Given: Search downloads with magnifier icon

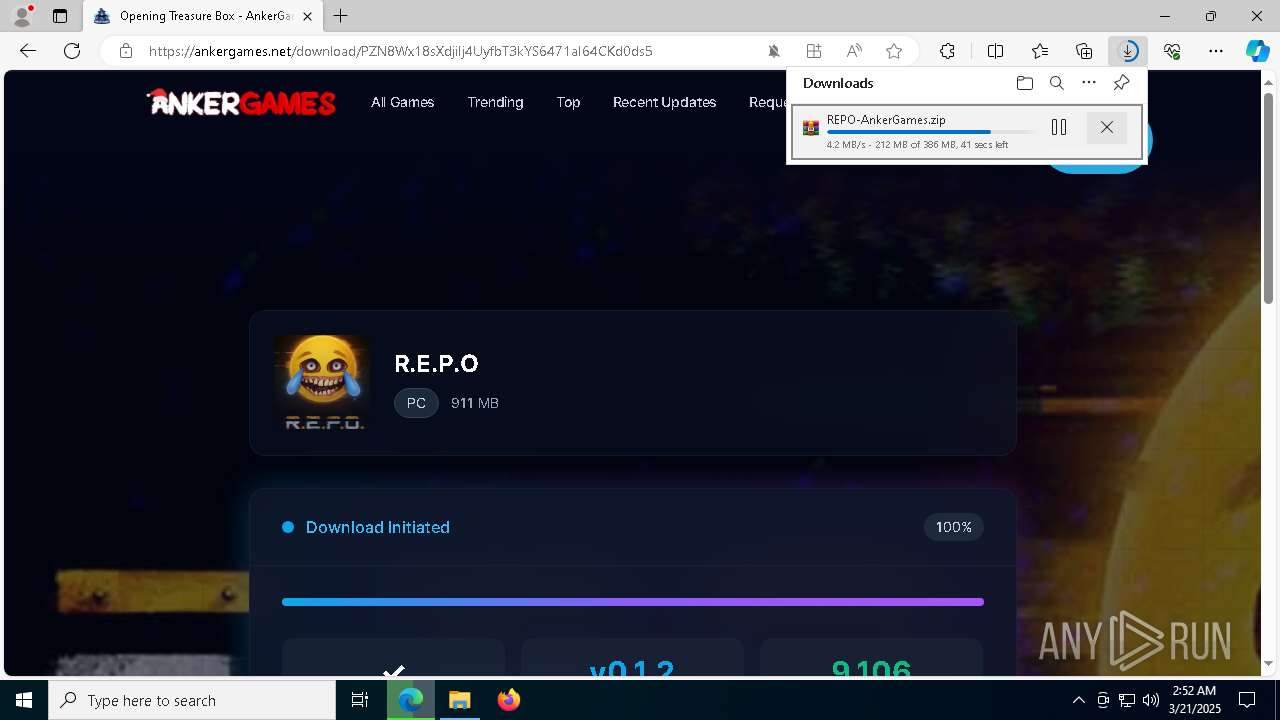Looking at the screenshot, I should (1057, 83).
